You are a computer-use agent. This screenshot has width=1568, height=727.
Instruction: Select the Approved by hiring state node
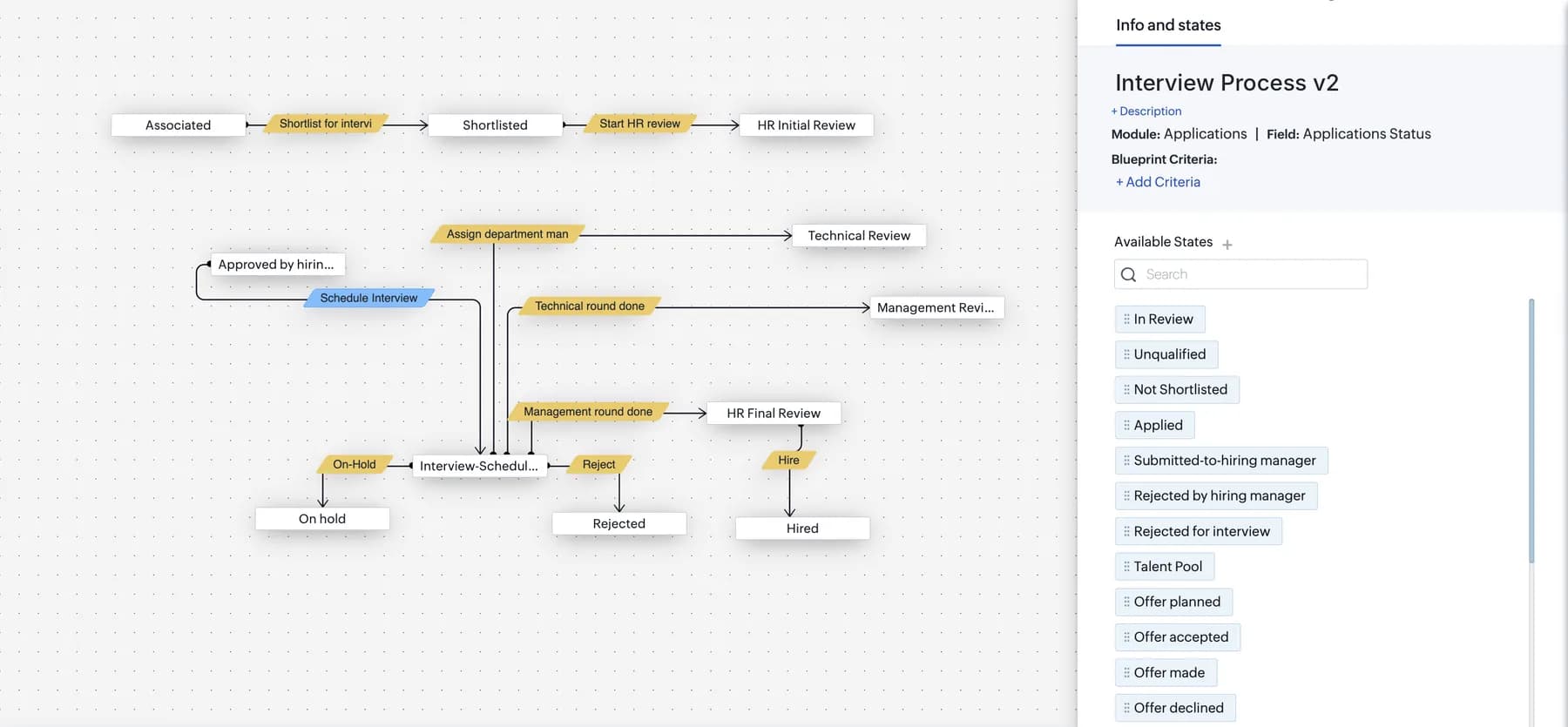(x=277, y=265)
